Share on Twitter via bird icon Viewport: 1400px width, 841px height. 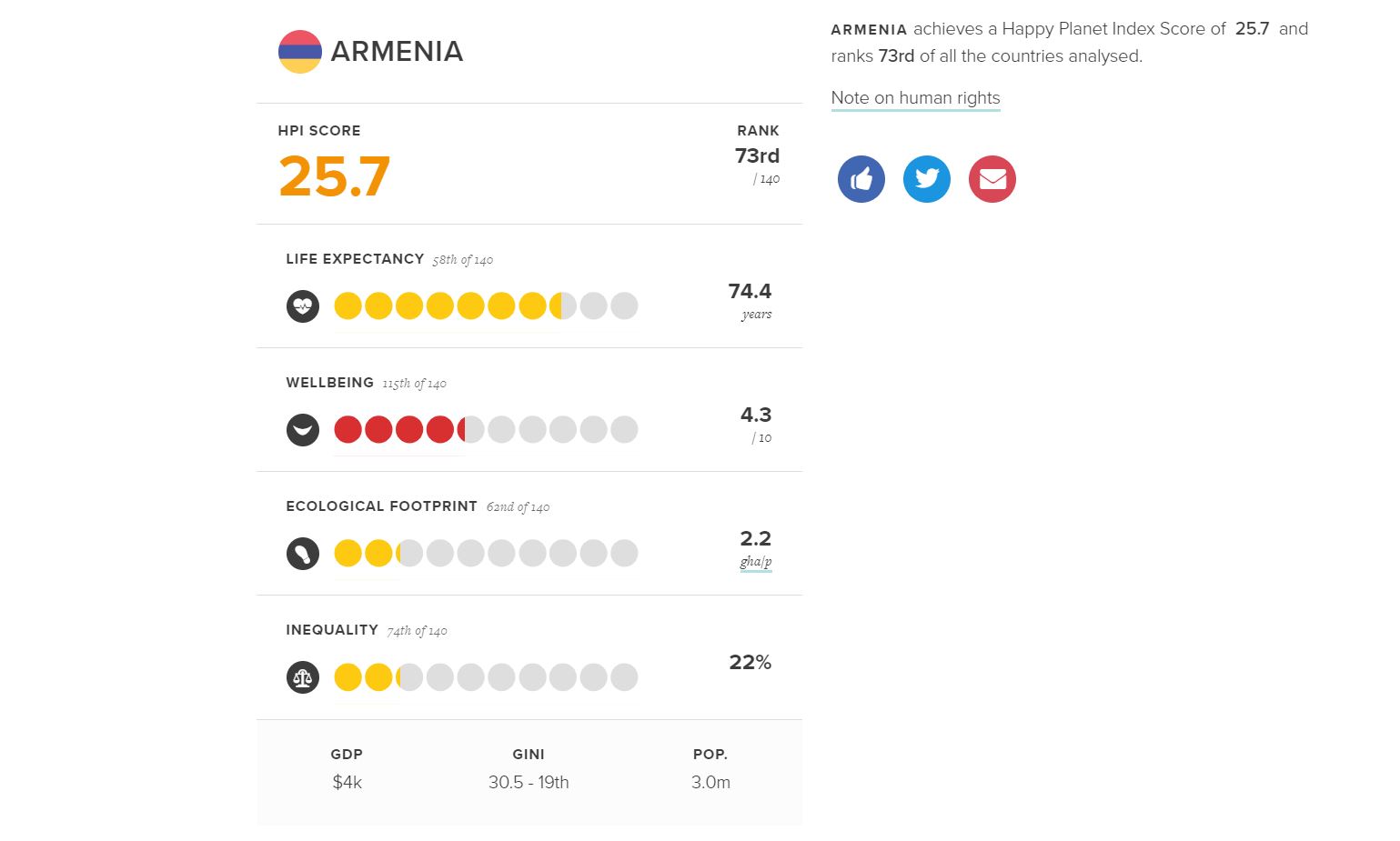click(x=926, y=179)
